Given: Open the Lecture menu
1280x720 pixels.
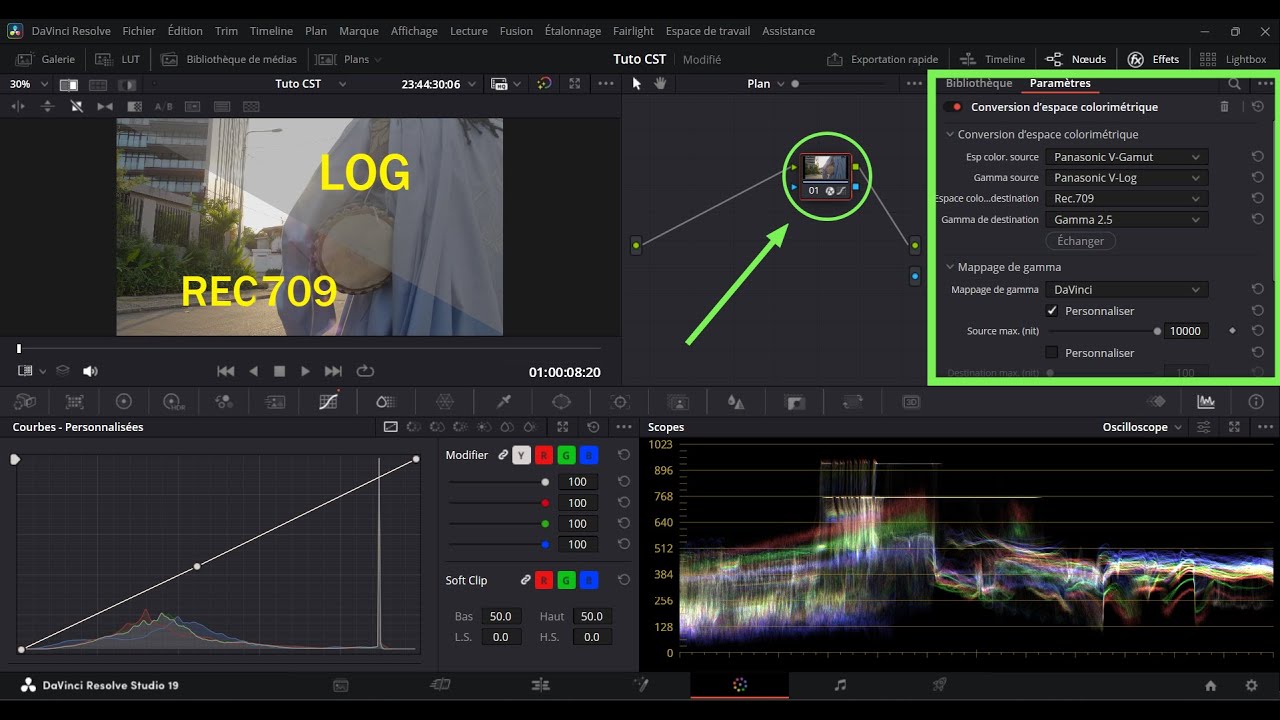Looking at the screenshot, I should [469, 31].
